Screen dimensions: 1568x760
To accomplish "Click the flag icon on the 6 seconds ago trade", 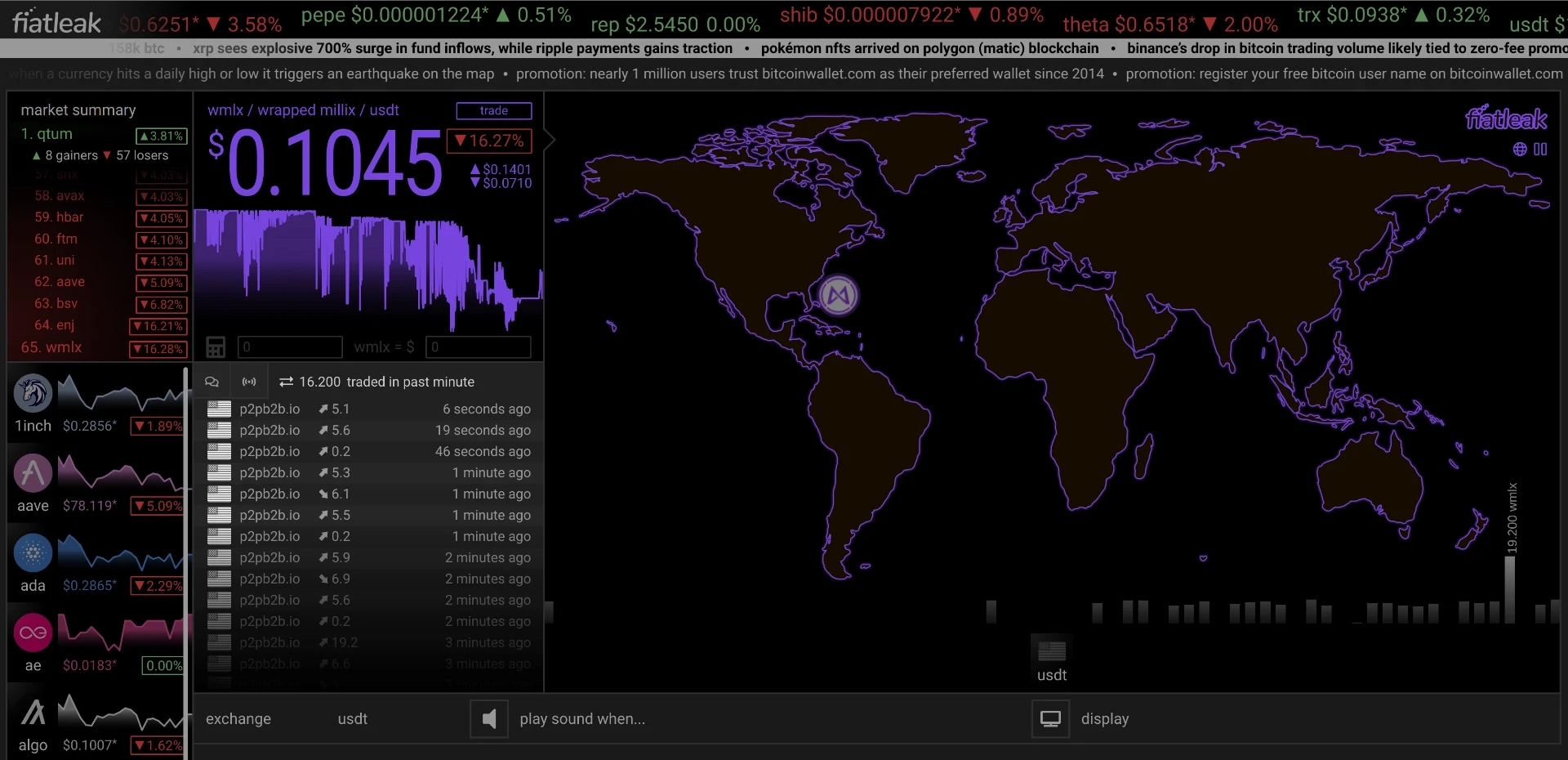I will pyautogui.click(x=219, y=409).
